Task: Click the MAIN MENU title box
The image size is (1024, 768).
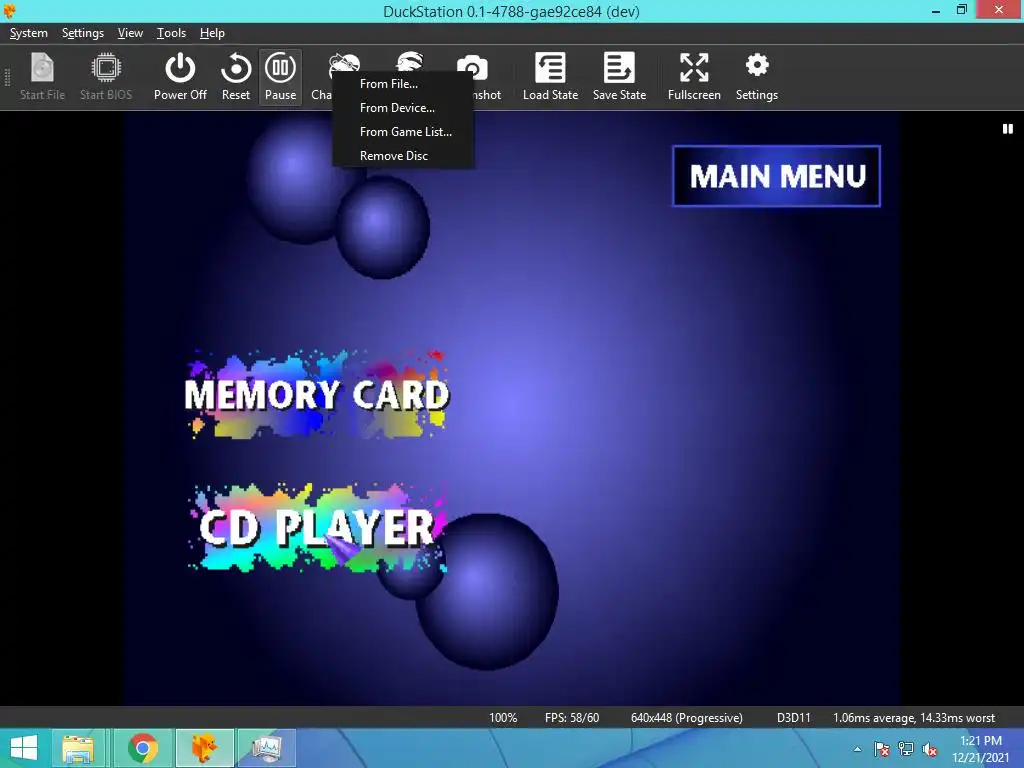Action: click(x=776, y=176)
